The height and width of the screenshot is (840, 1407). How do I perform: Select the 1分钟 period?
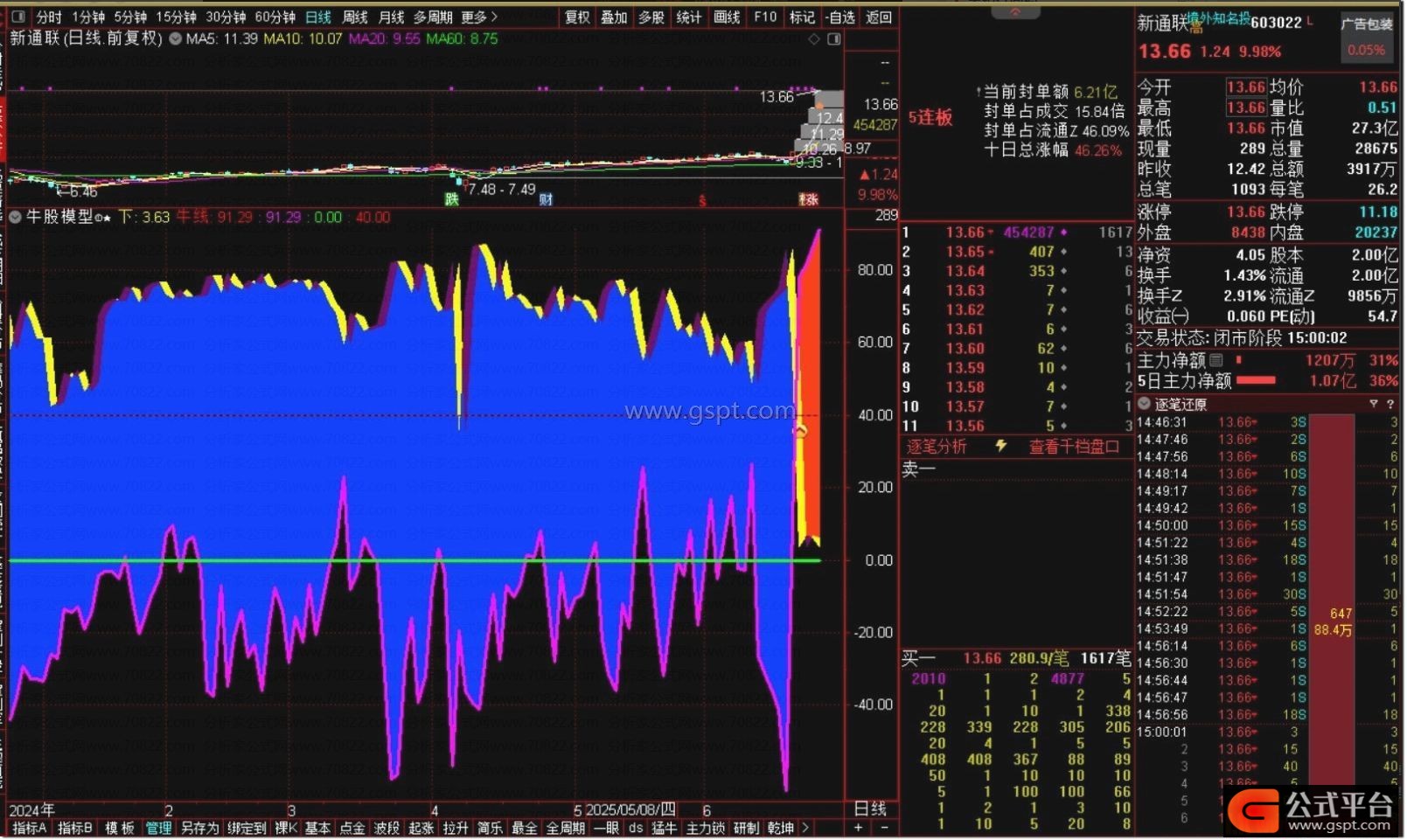click(88, 17)
